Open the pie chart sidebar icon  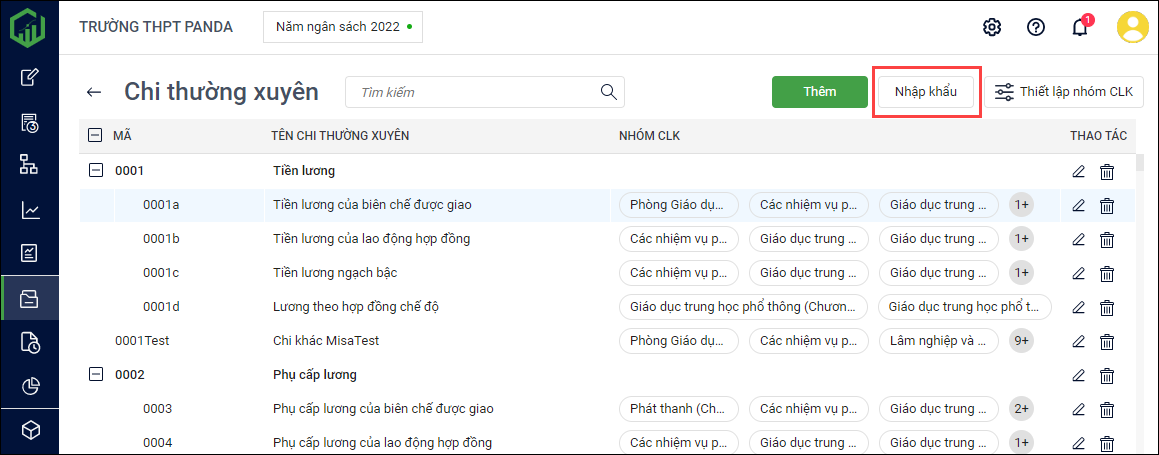(30, 386)
